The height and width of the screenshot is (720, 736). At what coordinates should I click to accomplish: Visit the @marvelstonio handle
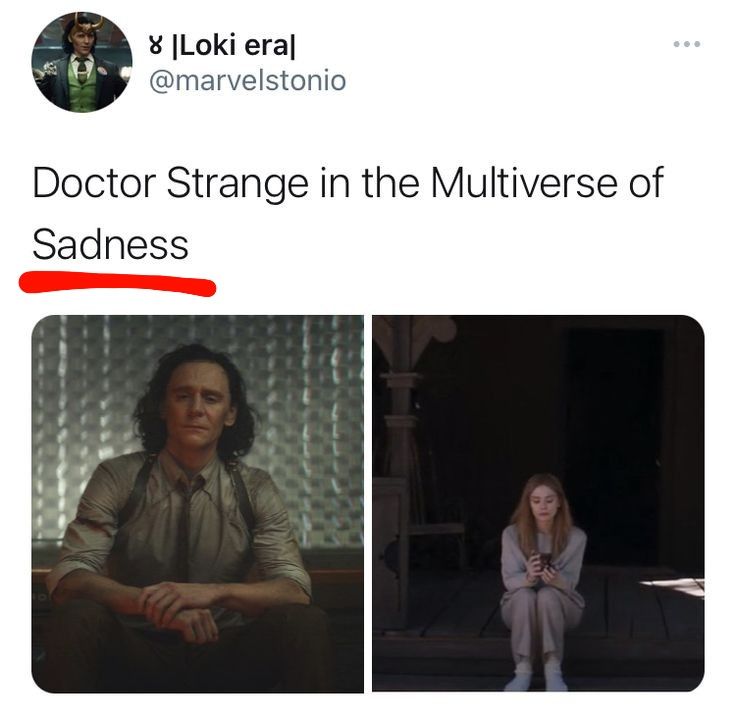pos(247,80)
